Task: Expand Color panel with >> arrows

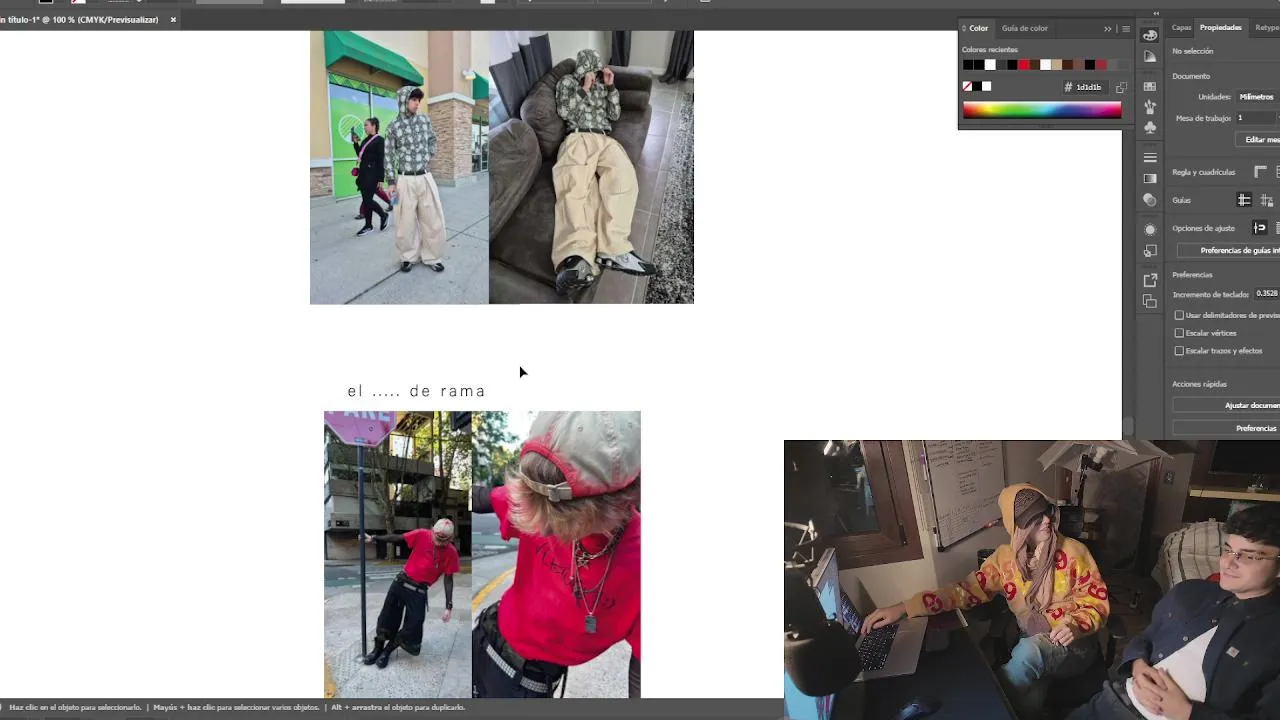Action: 1107,29
